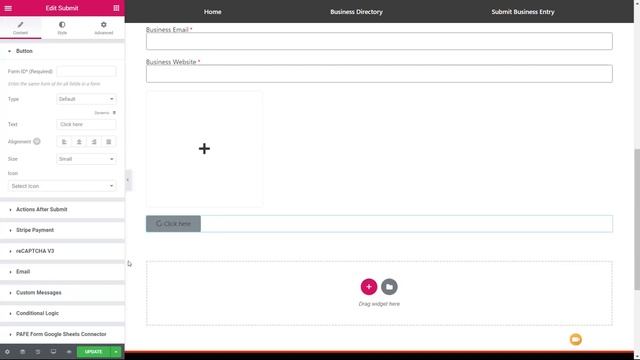Add template with folder icon button

point(389,287)
